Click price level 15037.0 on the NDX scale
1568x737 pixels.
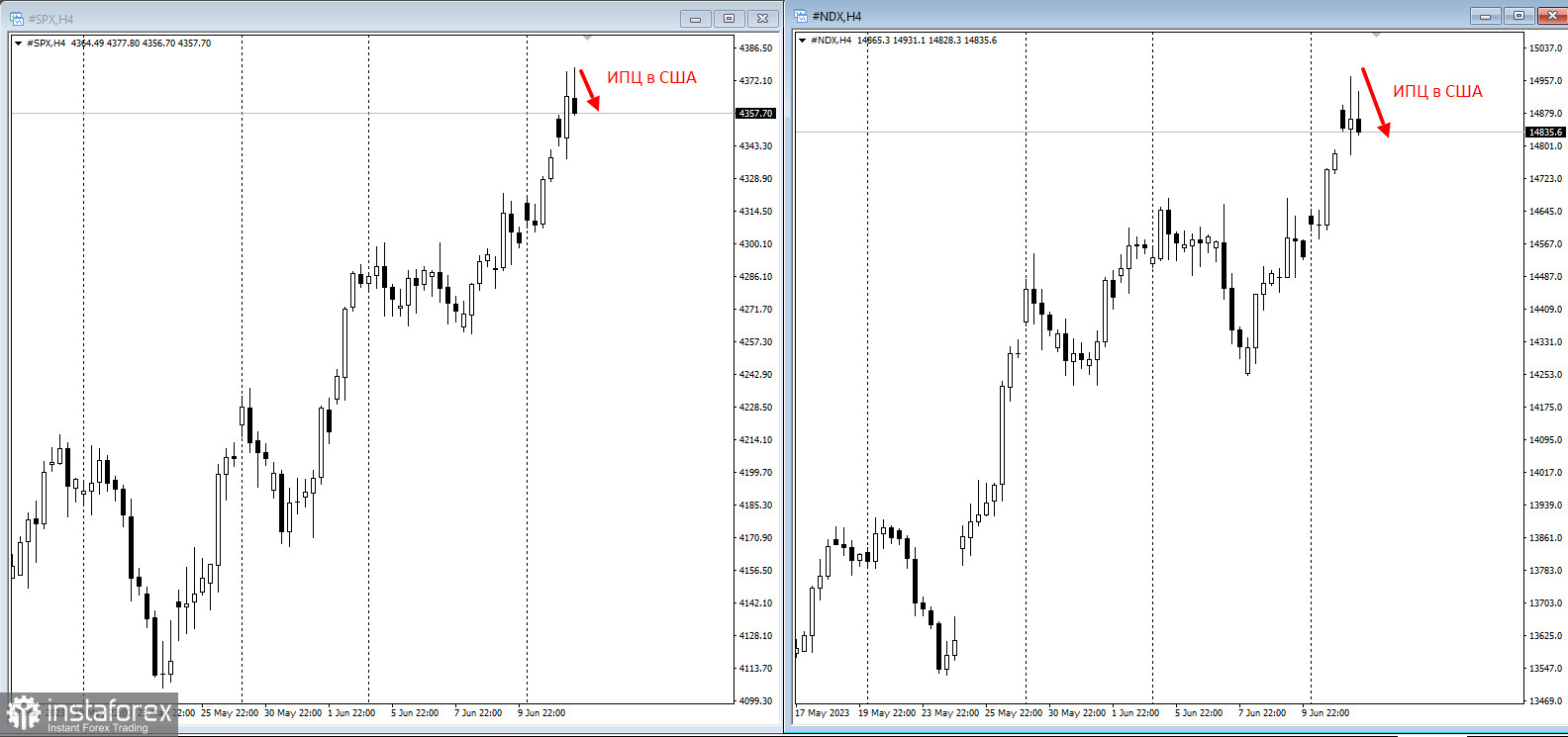click(1545, 48)
